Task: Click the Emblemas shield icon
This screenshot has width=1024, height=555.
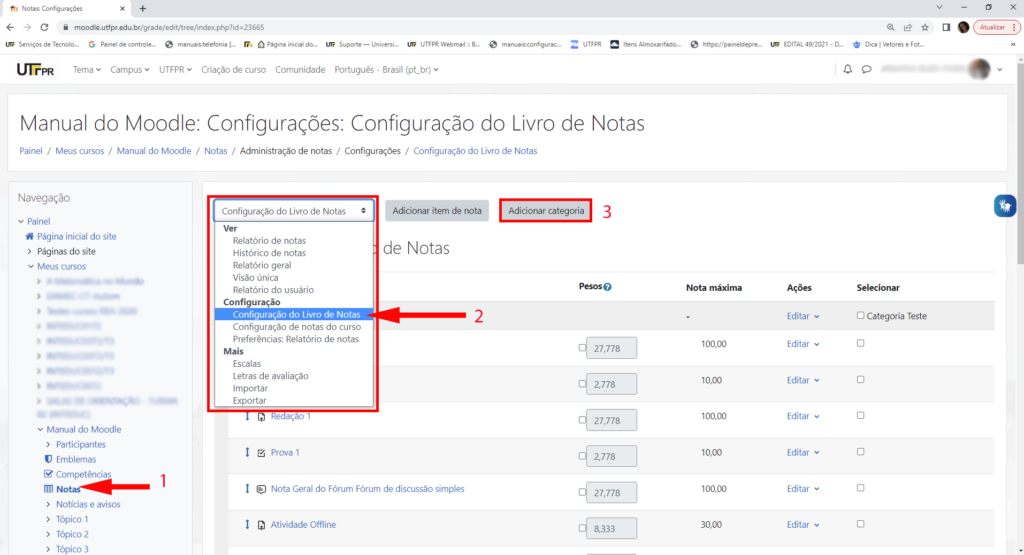Action: click(48, 459)
